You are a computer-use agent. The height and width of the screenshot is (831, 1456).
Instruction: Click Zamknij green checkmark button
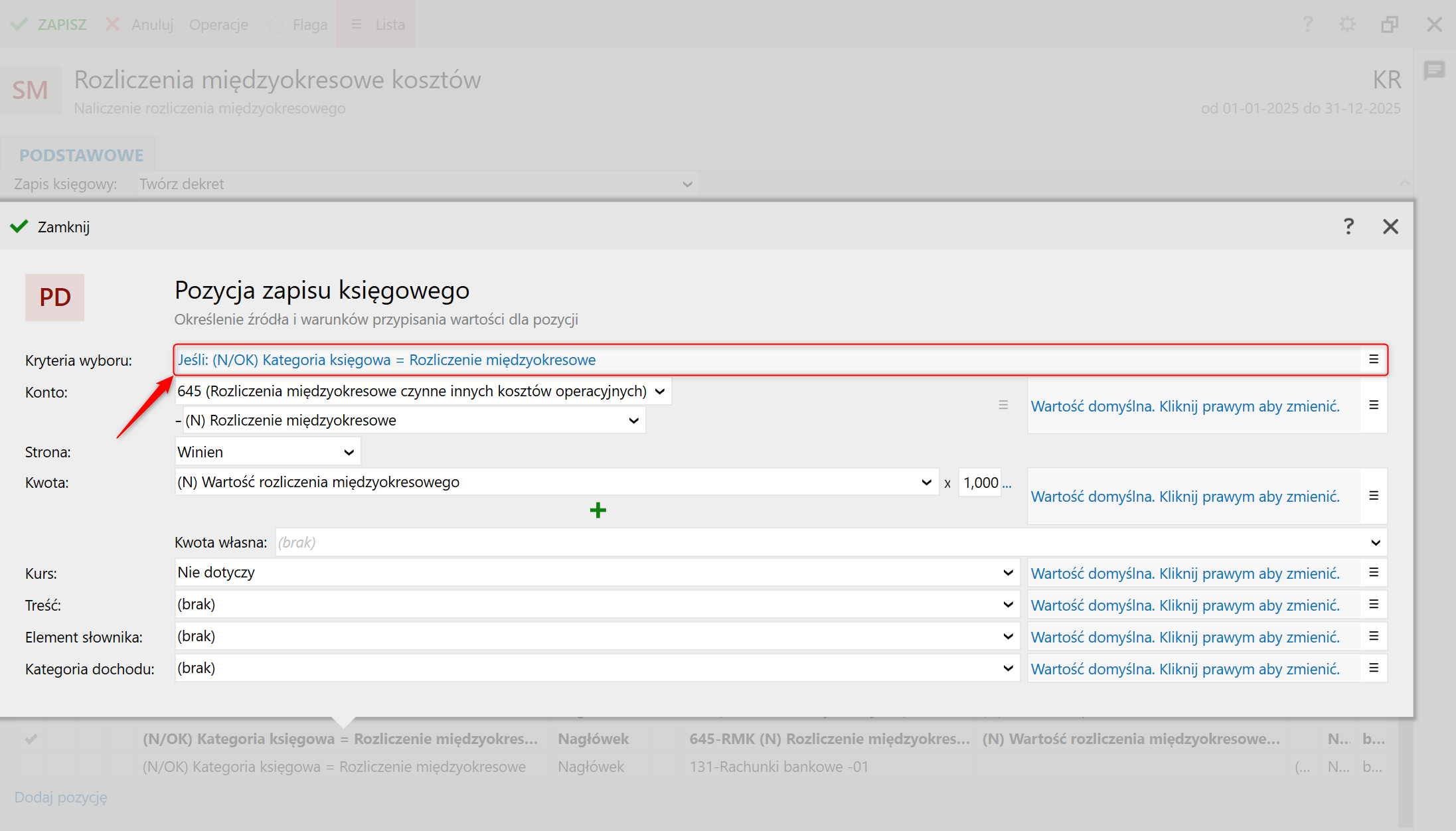pos(50,227)
